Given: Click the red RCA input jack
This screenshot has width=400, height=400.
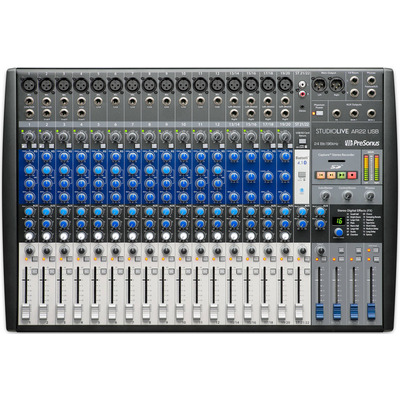Looking at the screenshot, I should (x=302, y=94).
